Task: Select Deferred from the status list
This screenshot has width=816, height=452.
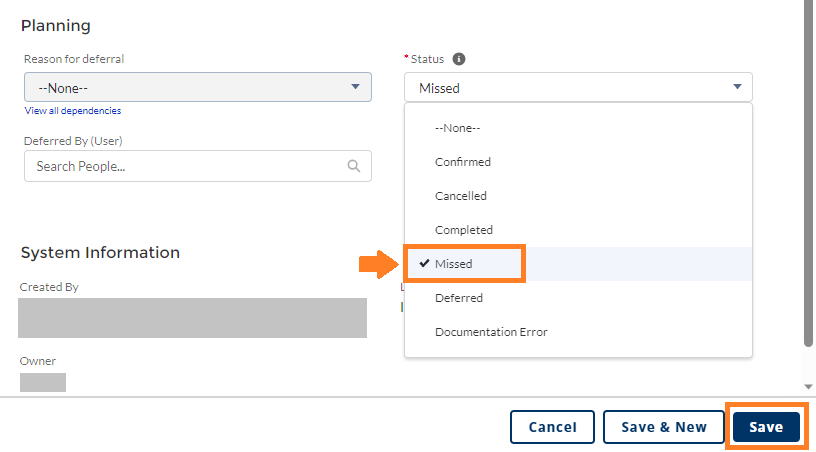Action: point(459,298)
